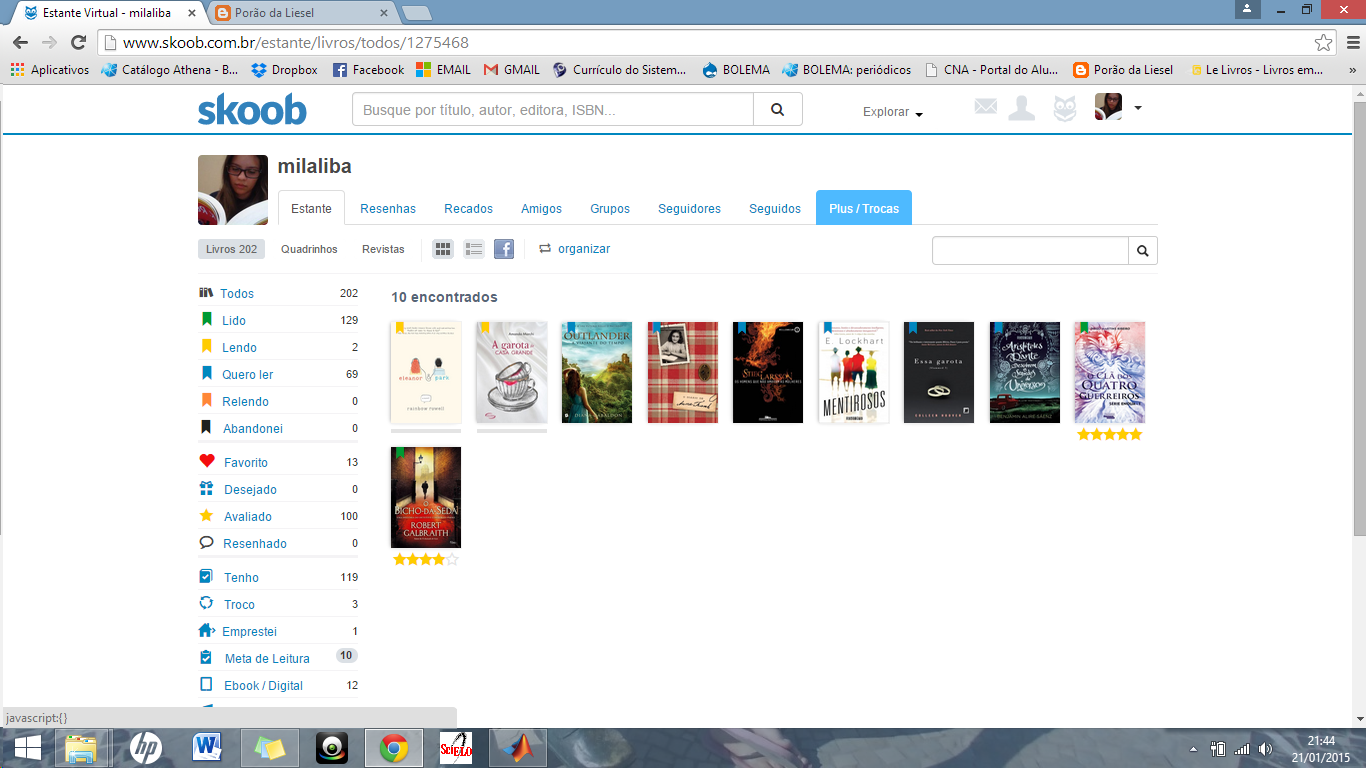
Task: Click the milaliba profile picture
Action: (233, 190)
